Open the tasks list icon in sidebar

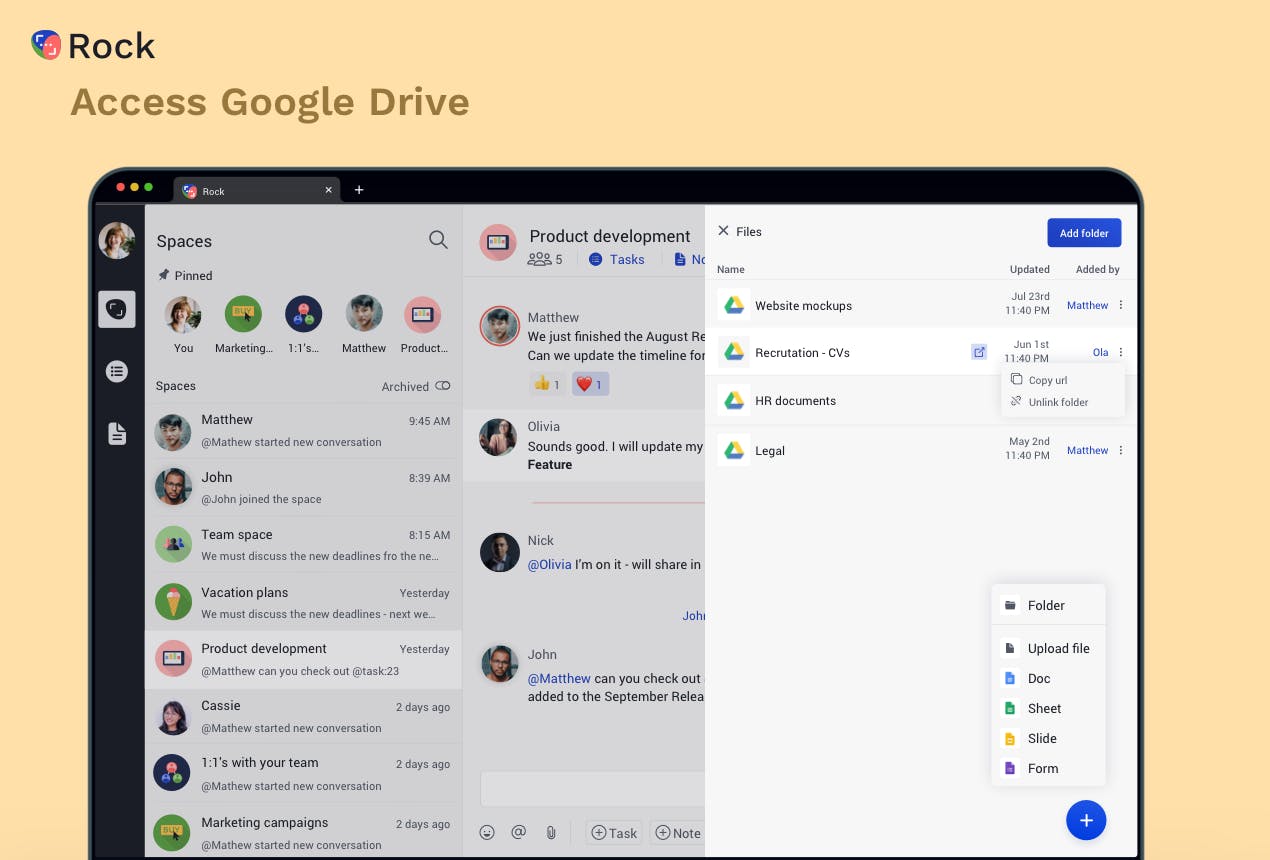click(117, 372)
